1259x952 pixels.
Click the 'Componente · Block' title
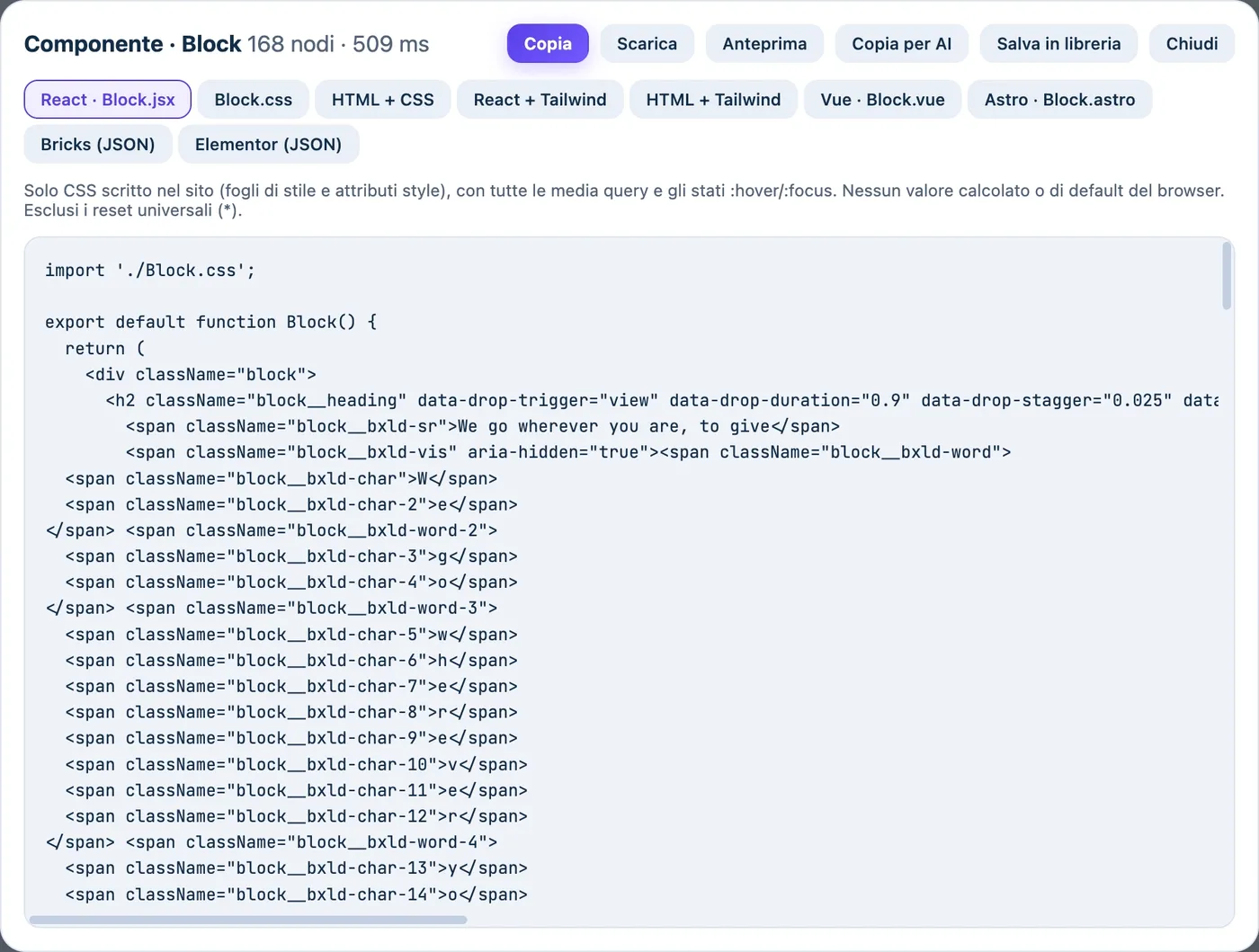(132, 44)
